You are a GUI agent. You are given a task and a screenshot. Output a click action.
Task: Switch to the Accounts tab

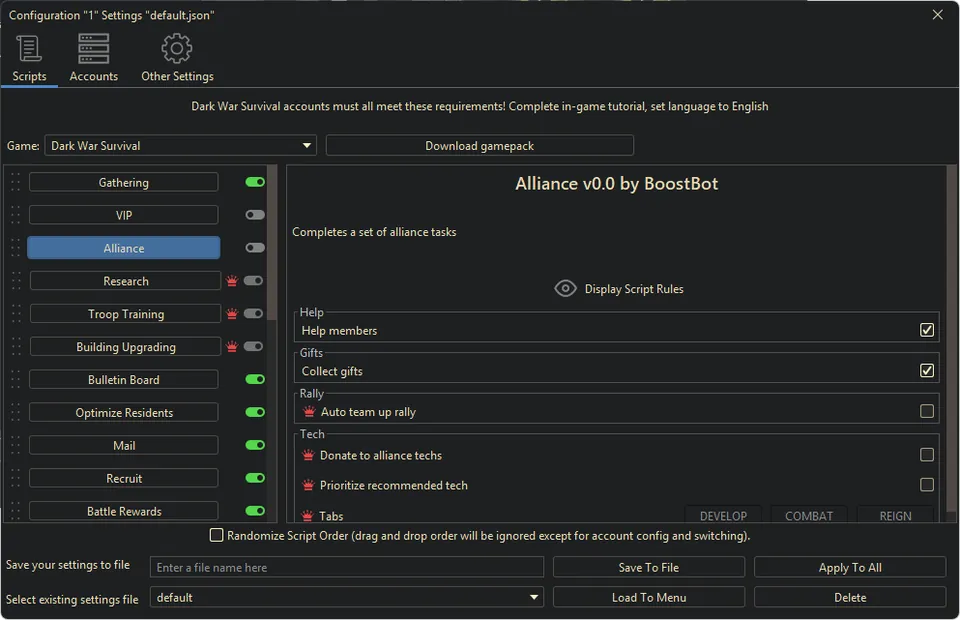[93, 59]
